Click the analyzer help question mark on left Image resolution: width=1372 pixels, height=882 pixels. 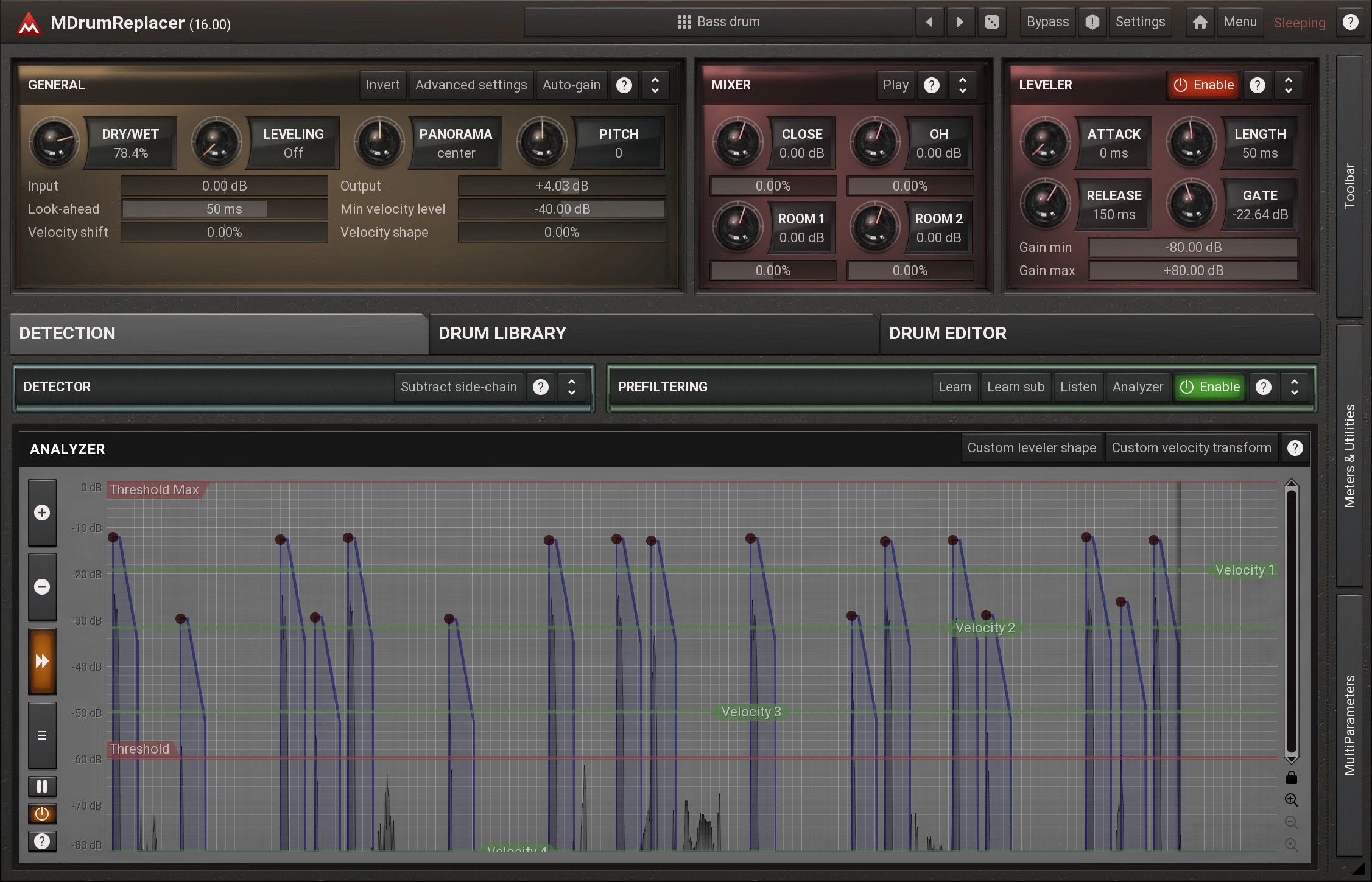[x=42, y=841]
